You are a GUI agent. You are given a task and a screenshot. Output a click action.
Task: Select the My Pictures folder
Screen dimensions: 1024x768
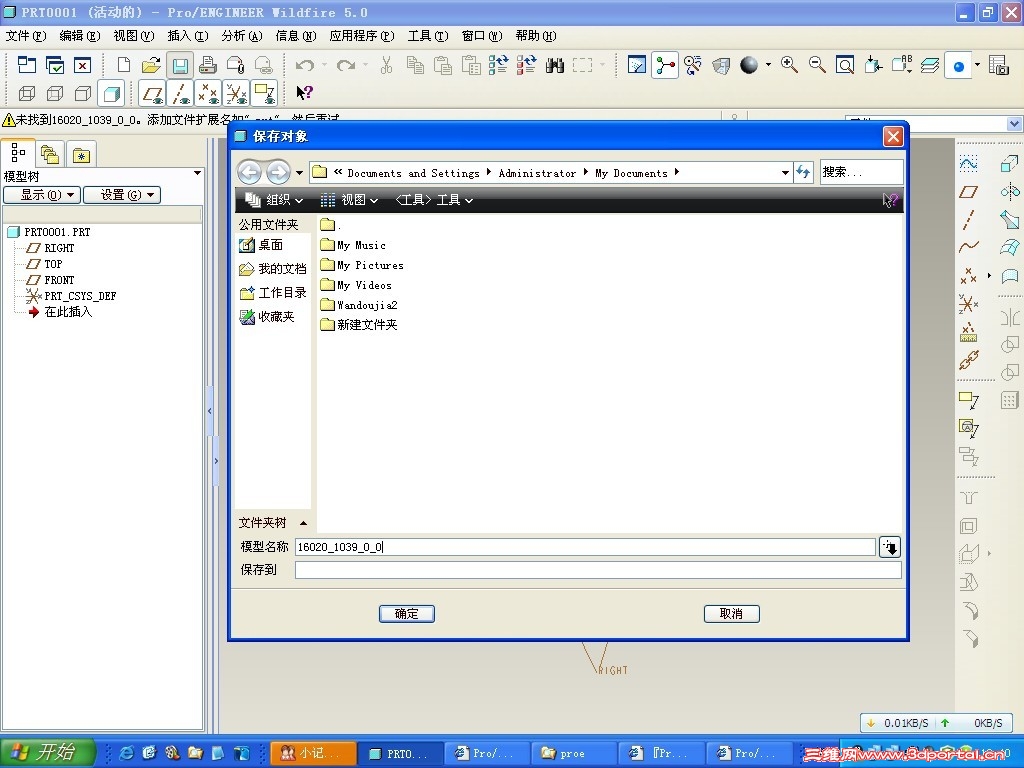point(362,265)
